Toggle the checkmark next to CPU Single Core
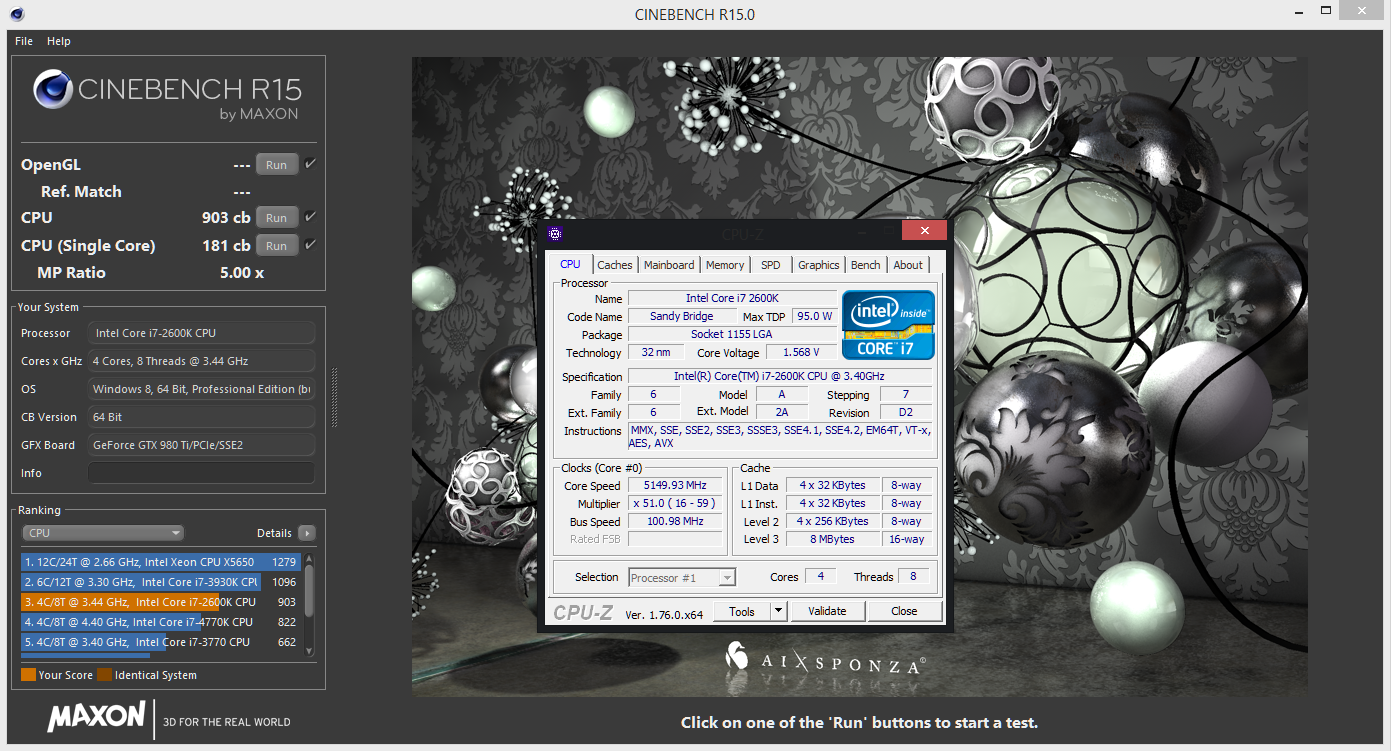Screen dimensions: 1391x751 [308, 244]
